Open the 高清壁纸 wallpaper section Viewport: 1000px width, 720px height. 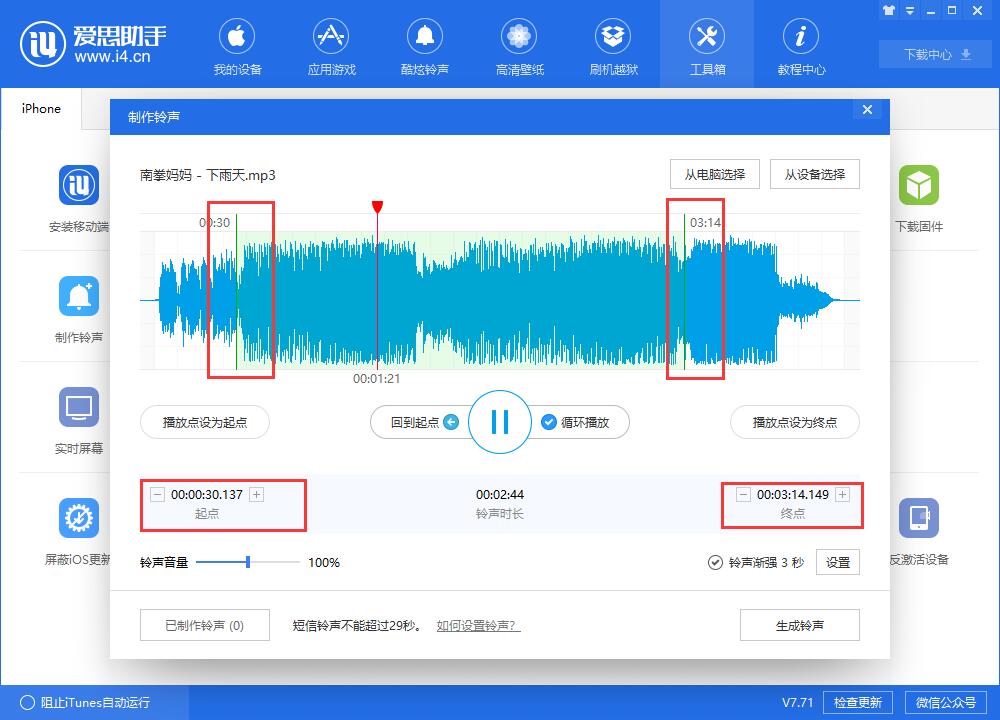pyautogui.click(x=519, y=44)
